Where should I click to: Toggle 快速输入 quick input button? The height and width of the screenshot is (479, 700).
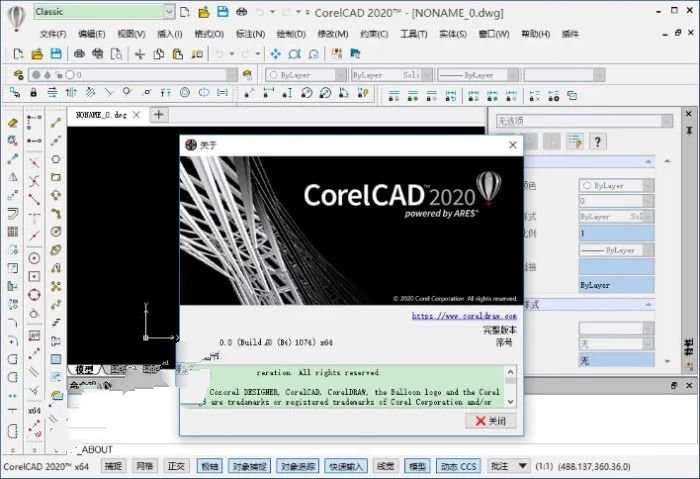point(346,466)
